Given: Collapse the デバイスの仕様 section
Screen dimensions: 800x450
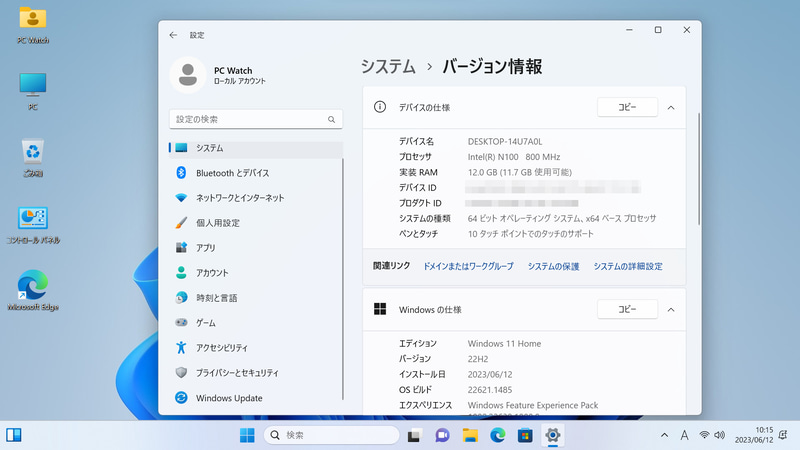Looking at the screenshot, I should (671, 108).
